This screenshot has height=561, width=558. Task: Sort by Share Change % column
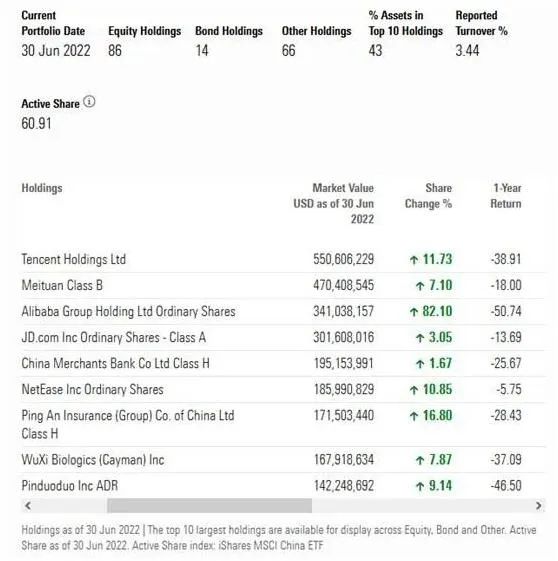pyautogui.click(x=429, y=196)
